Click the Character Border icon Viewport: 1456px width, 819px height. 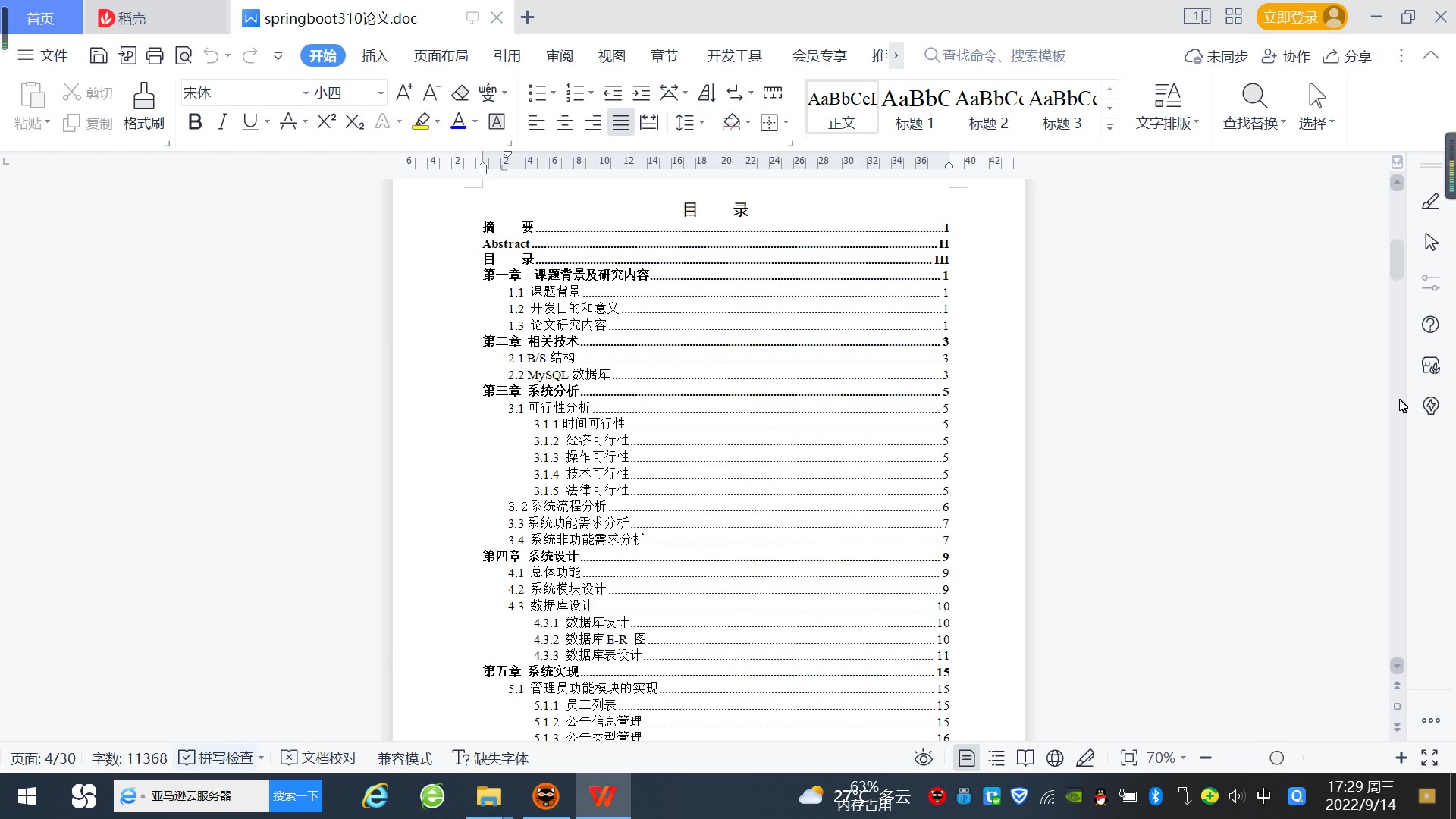click(497, 121)
